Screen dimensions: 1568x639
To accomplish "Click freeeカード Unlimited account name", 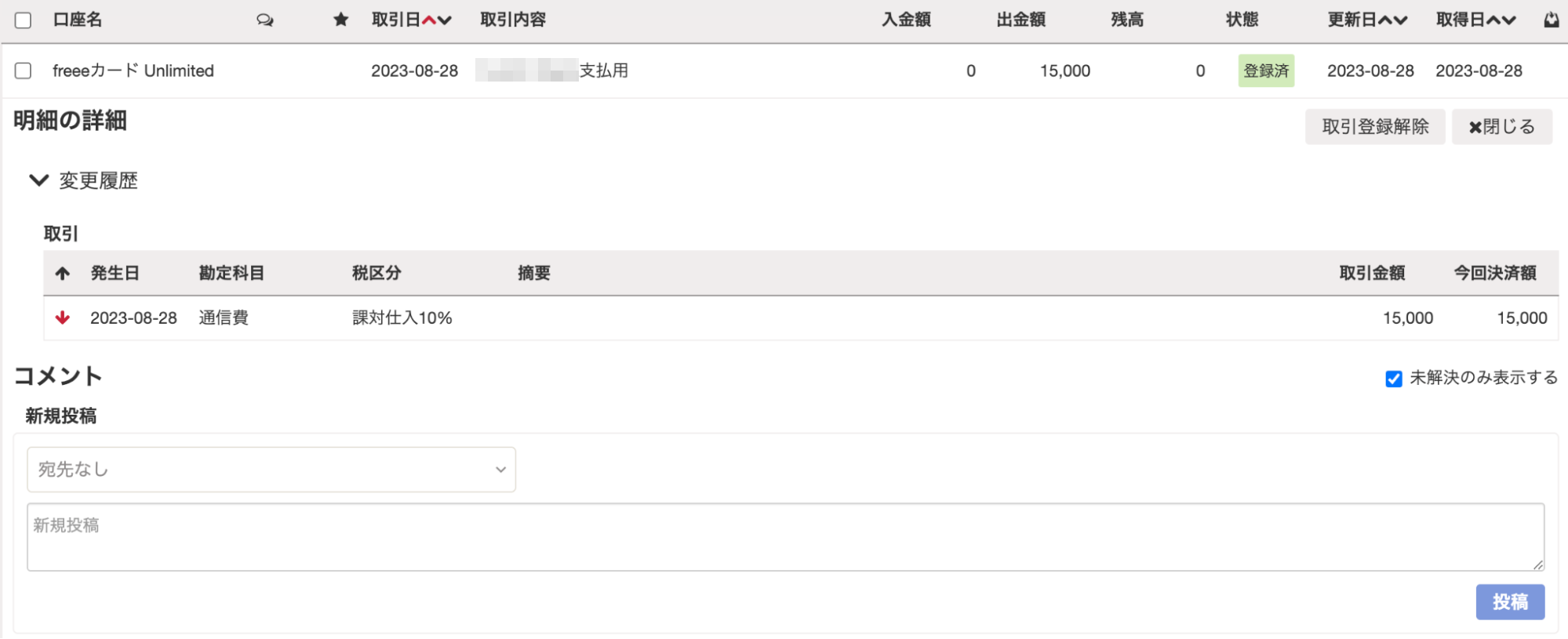I will point(133,71).
